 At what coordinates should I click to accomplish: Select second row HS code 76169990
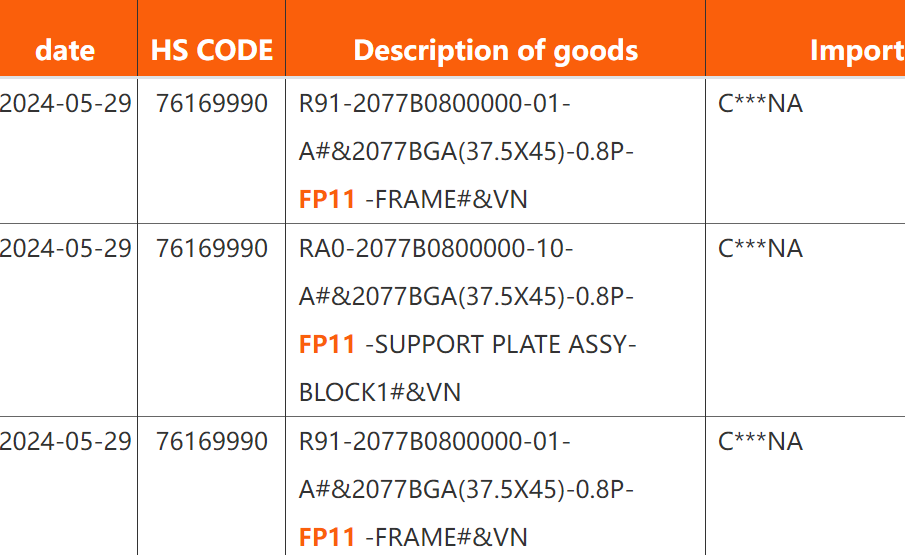click(212, 249)
